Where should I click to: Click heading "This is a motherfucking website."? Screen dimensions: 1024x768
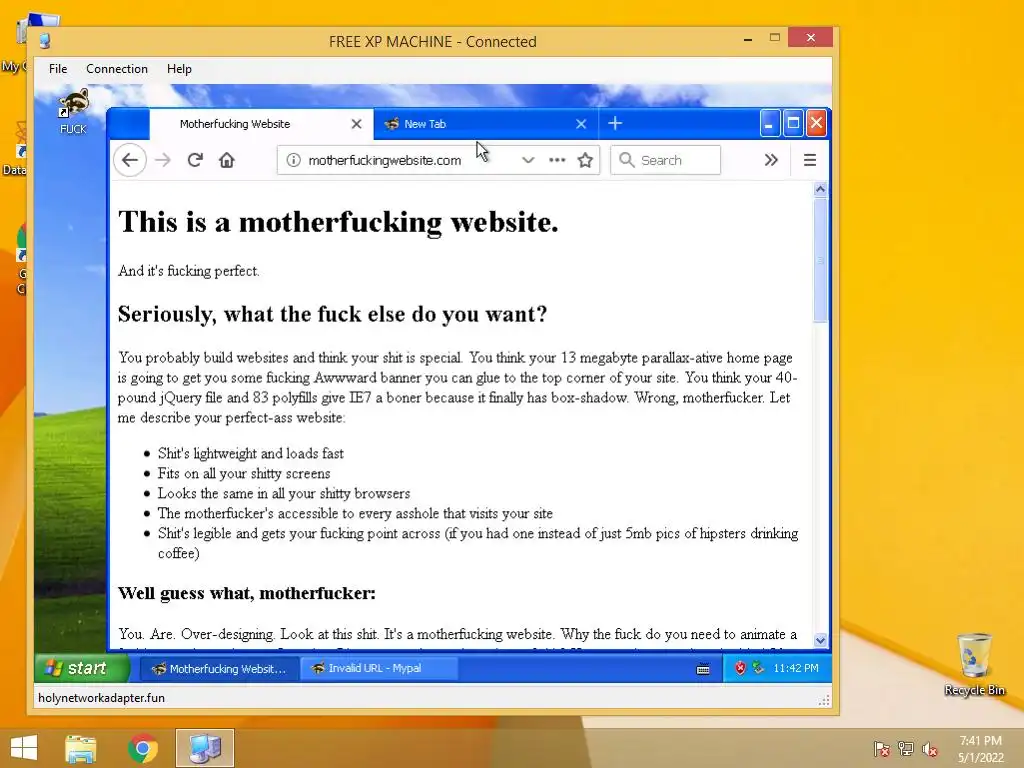tap(338, 222)
